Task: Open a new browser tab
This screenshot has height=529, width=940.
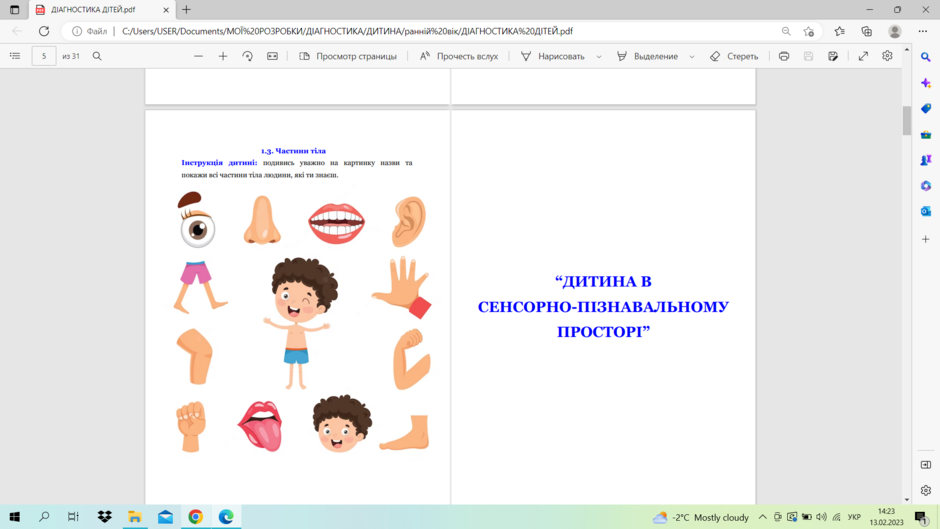Action: (x=186, y=10)
